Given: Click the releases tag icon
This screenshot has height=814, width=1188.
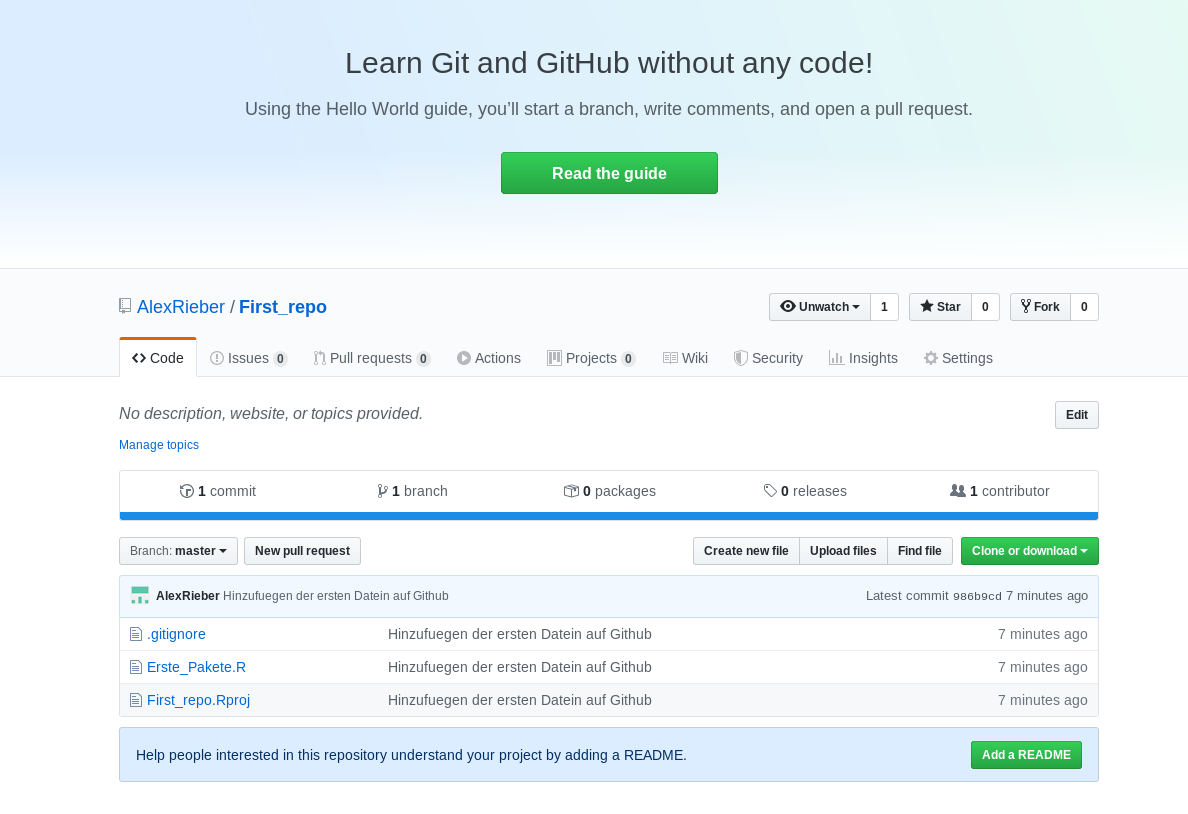Looking at the screenshot, I should [x=770, y=491].
